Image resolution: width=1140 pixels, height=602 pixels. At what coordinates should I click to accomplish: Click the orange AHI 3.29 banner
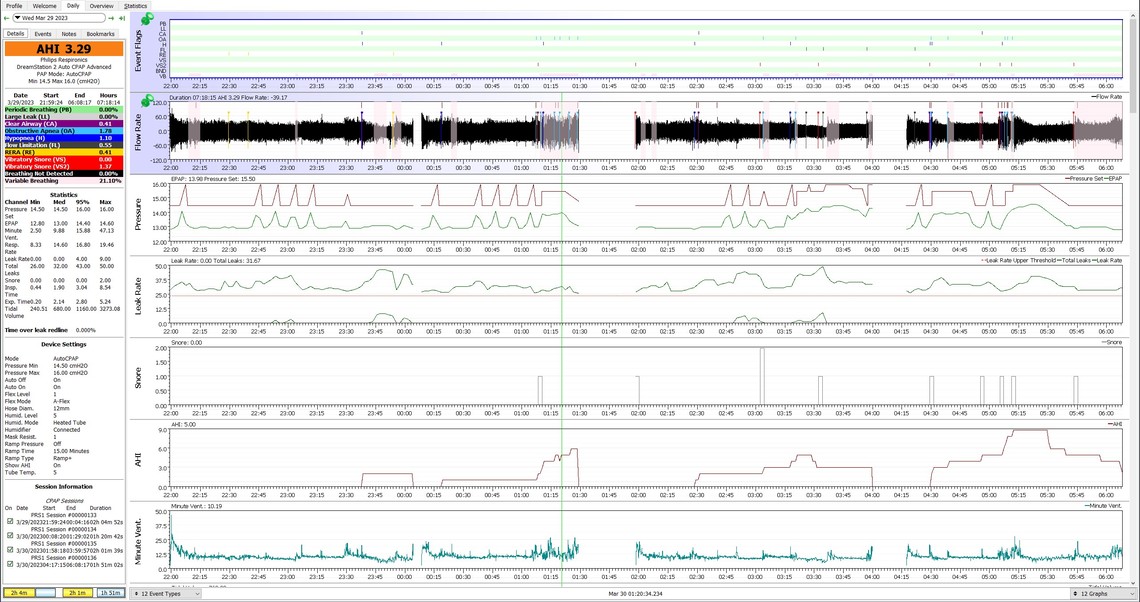[x=64, y=49]
